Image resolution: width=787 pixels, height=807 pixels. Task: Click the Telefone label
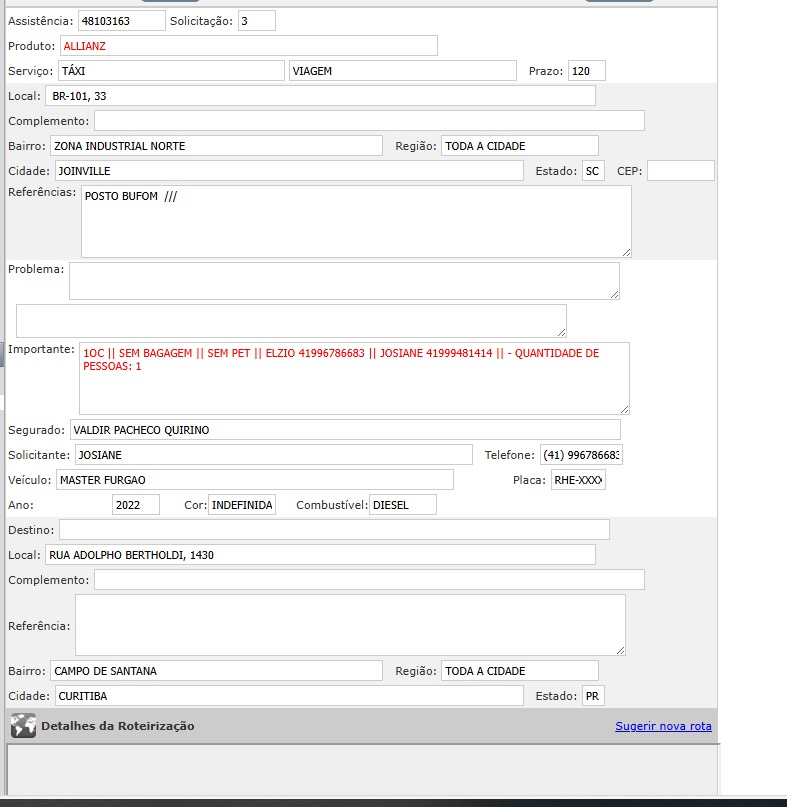(x=510, y=455)
